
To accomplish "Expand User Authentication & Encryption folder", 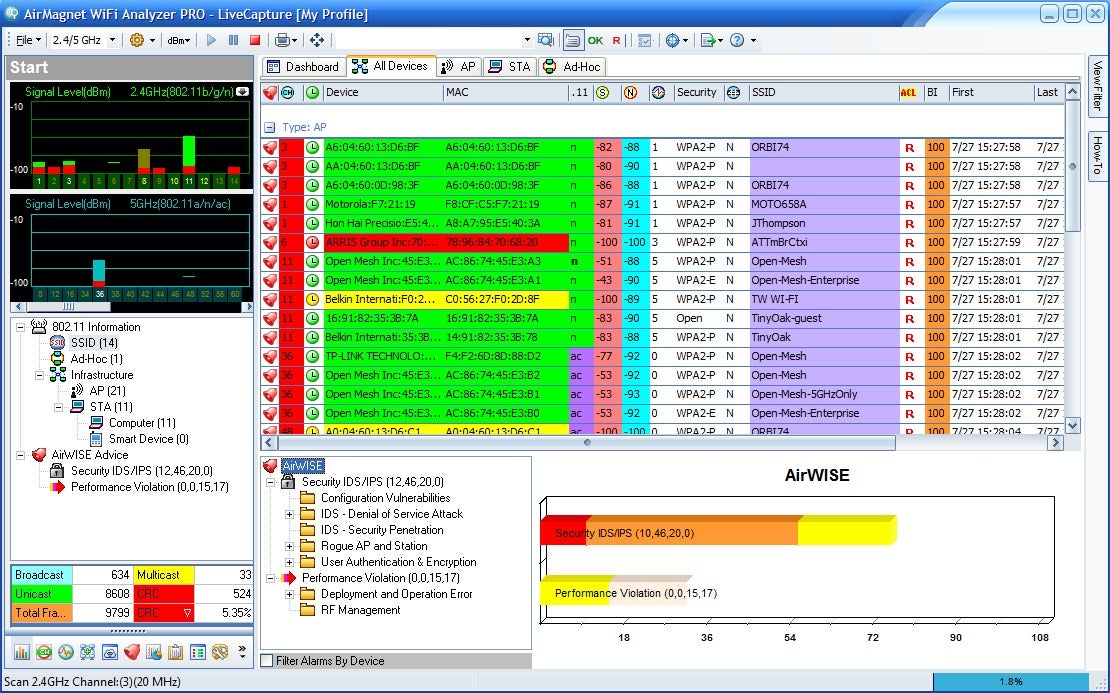I will [x=290, y=563].
